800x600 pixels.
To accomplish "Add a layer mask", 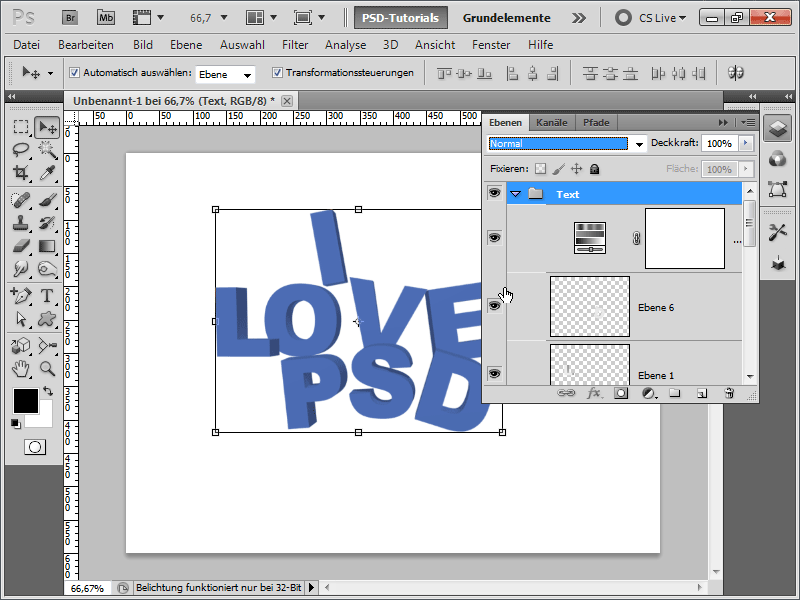I will tap(621, 393).
